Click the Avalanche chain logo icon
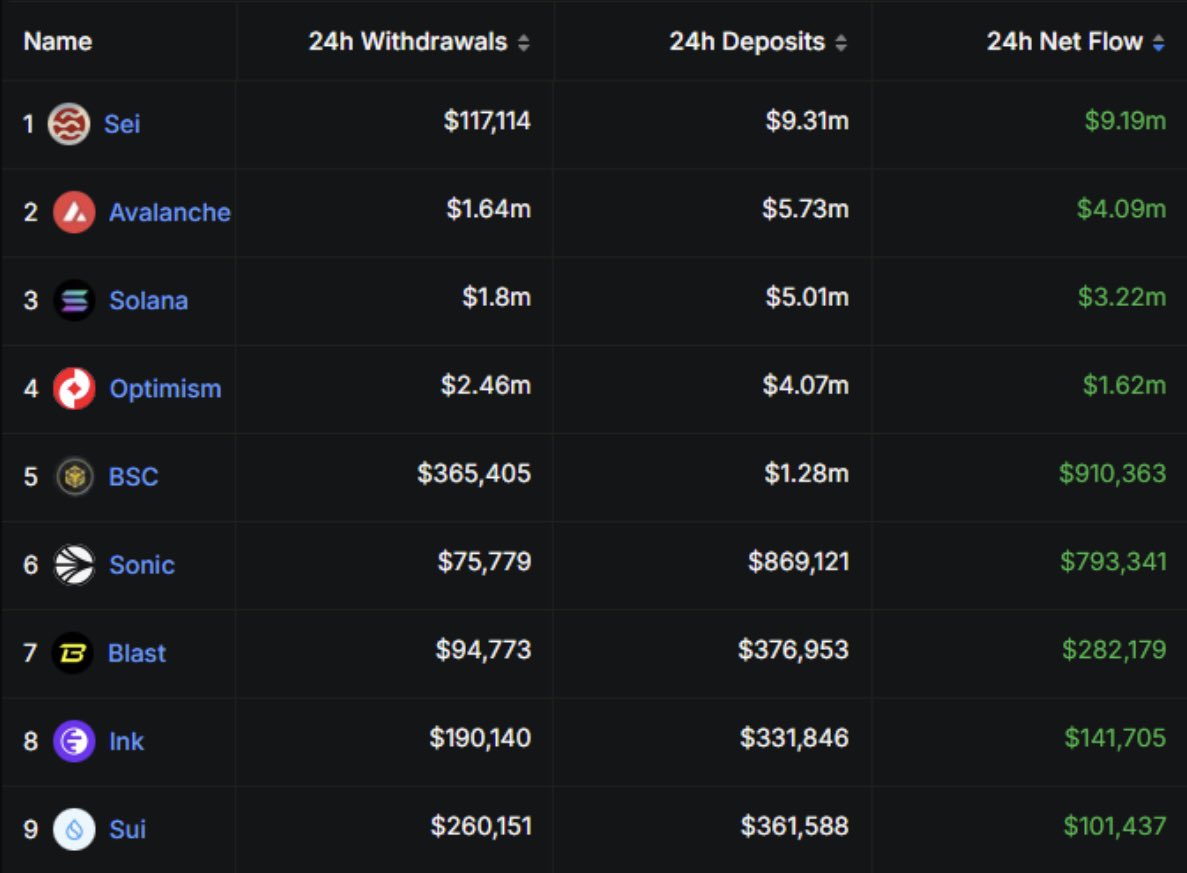1187x873 pixels. click(74, 212)
